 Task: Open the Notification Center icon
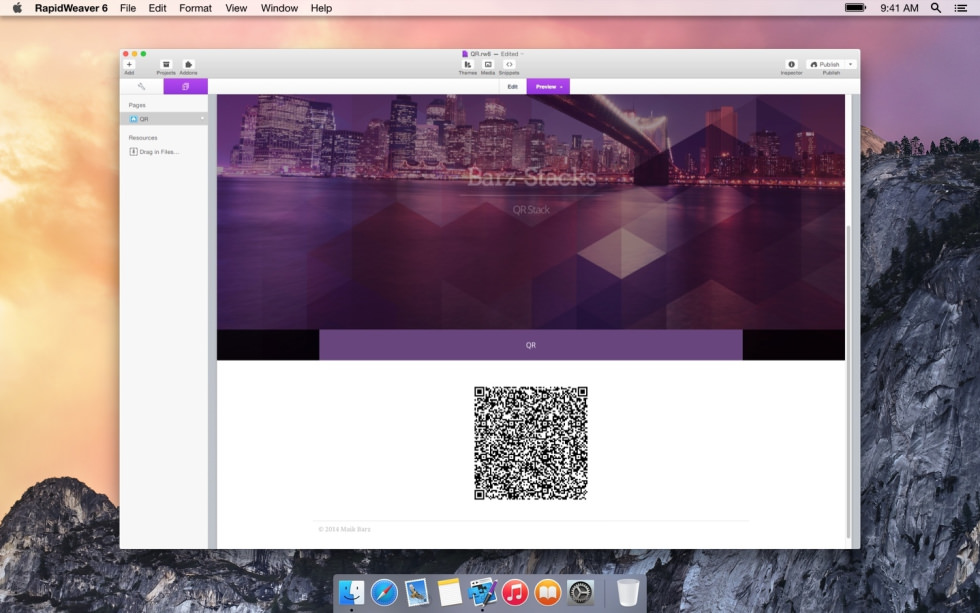pyautogui.click(x=961, y=8)
